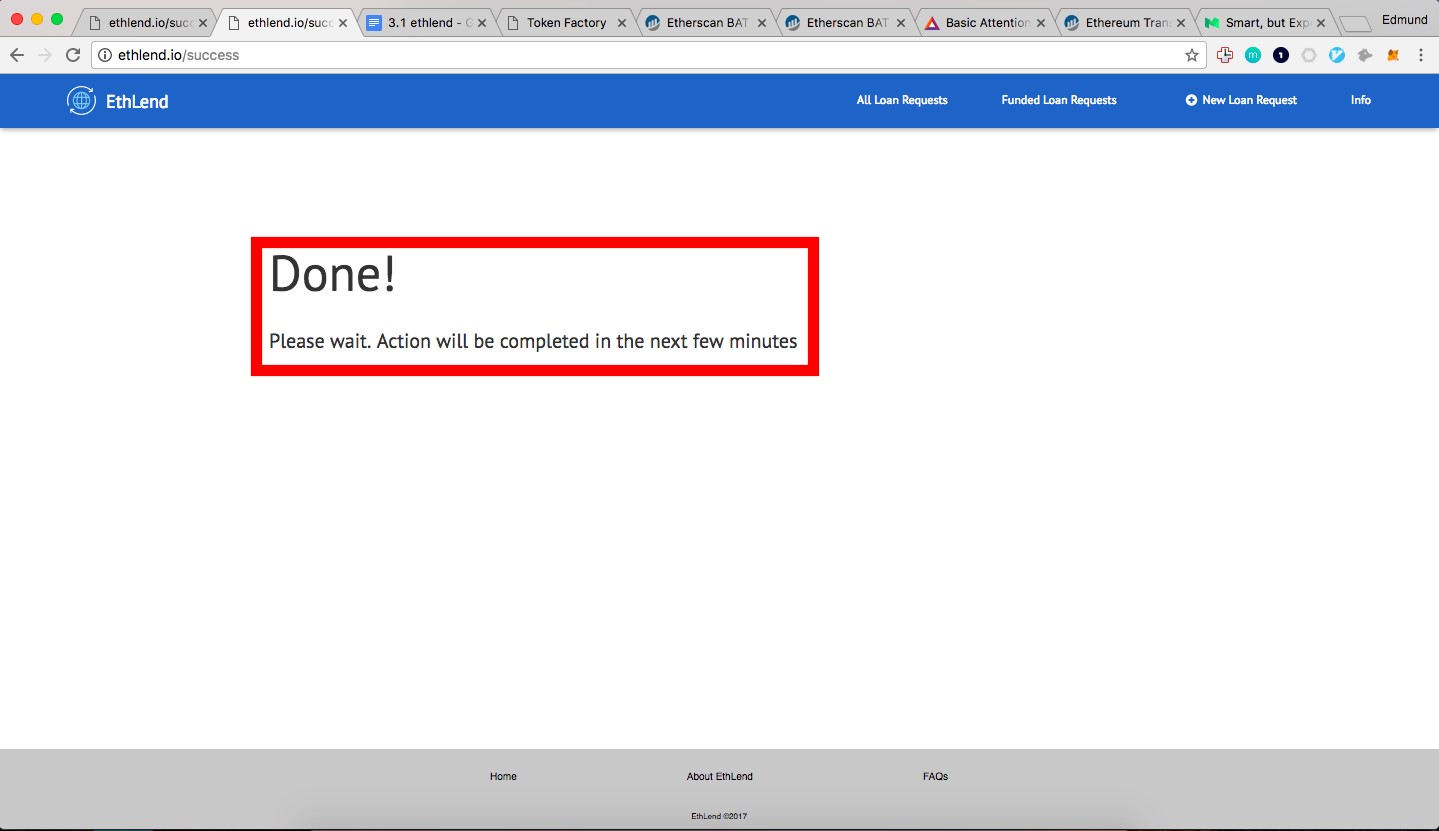Switch to the Ethereum Transaction tab
The image size is (1439, 831).
click(x=1126, y=23)
